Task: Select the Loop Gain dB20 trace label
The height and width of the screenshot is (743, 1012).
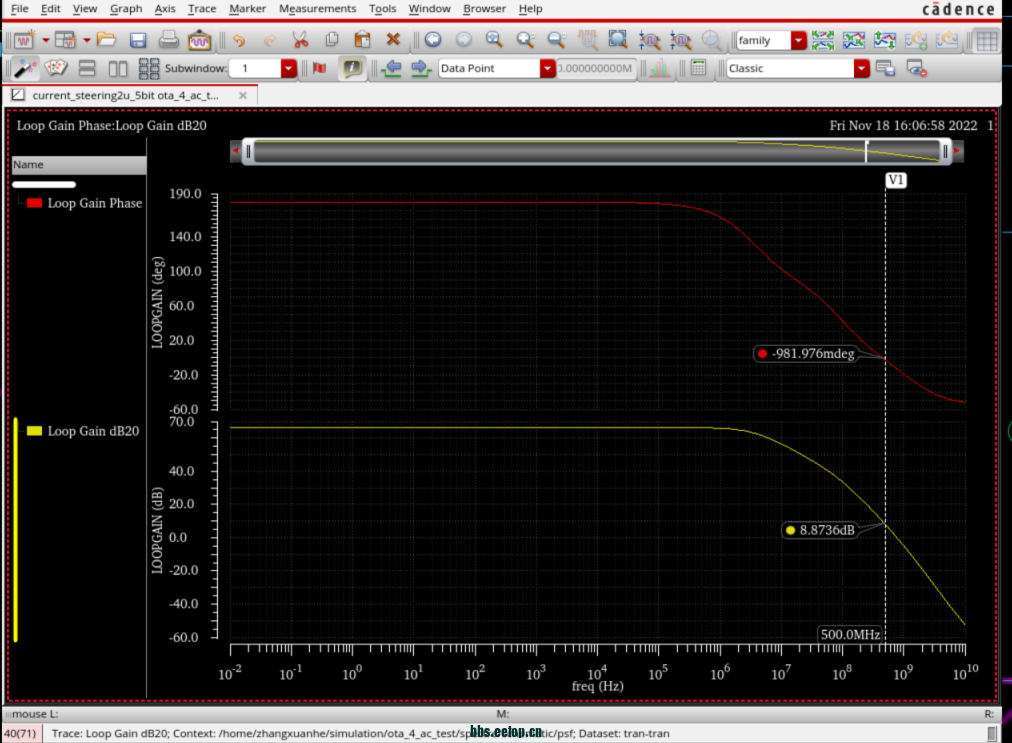Action: (x=94, y=431)
